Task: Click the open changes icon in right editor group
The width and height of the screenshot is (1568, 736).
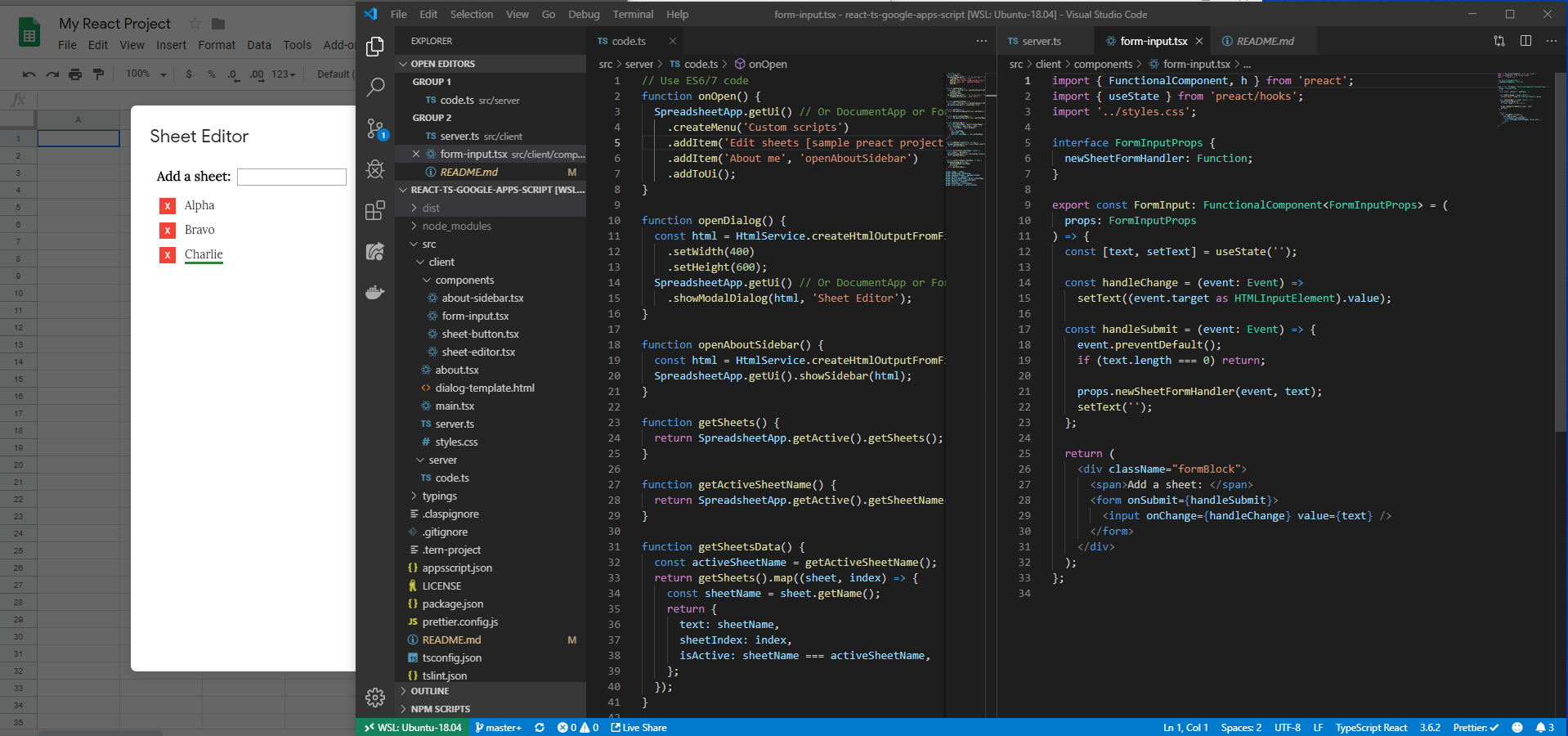Action: click(1499, 41)
